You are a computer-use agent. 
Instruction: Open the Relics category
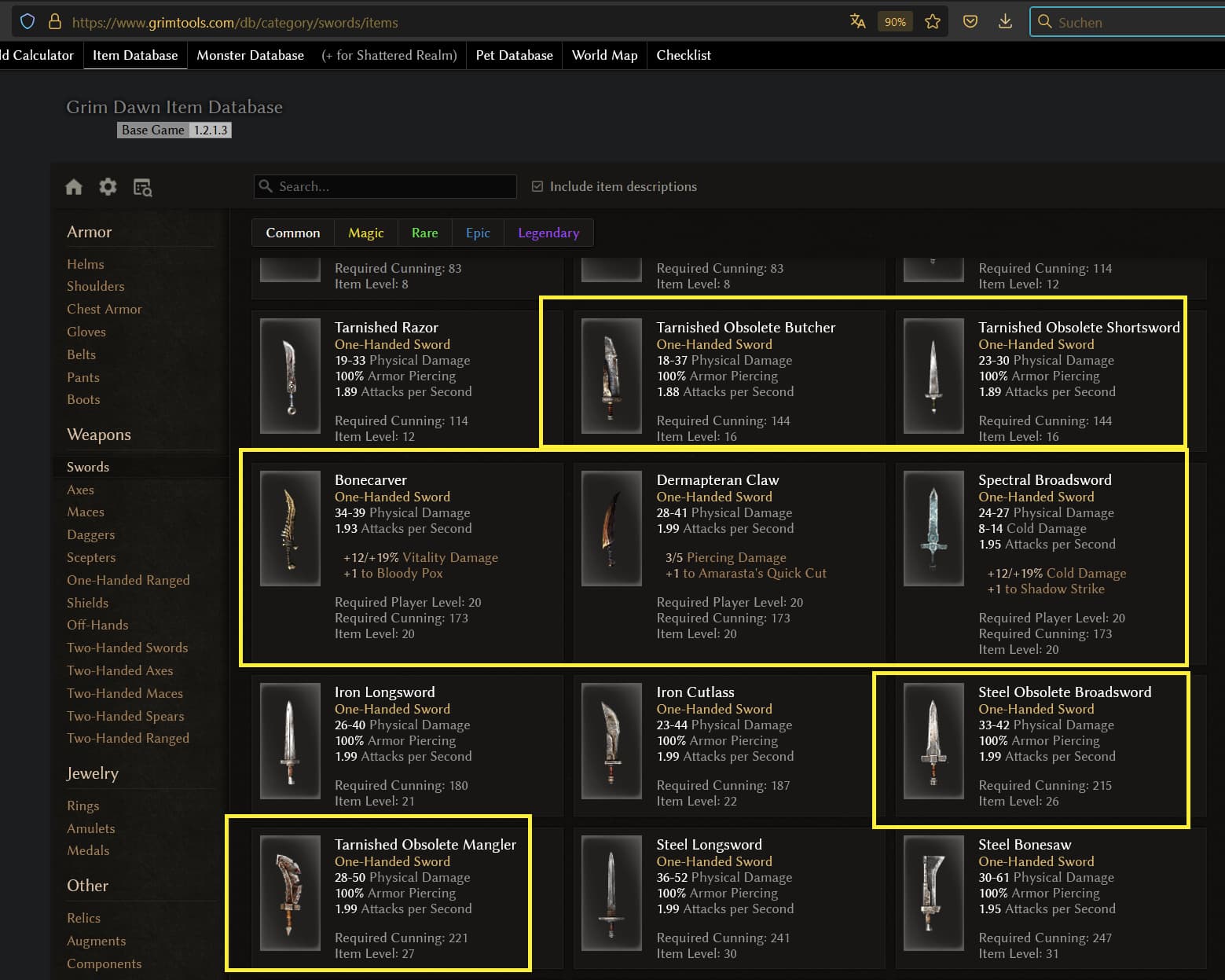coord(83,918)
